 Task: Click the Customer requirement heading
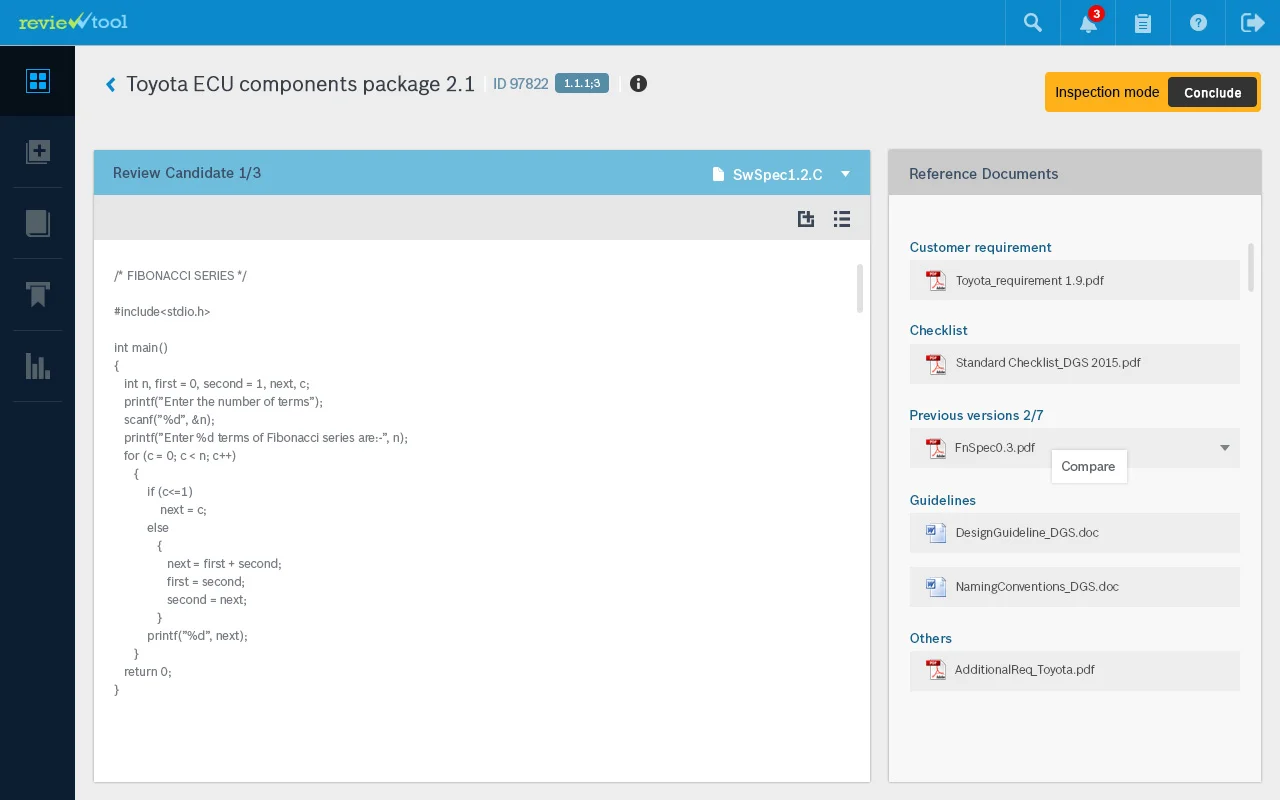(980, 247)
